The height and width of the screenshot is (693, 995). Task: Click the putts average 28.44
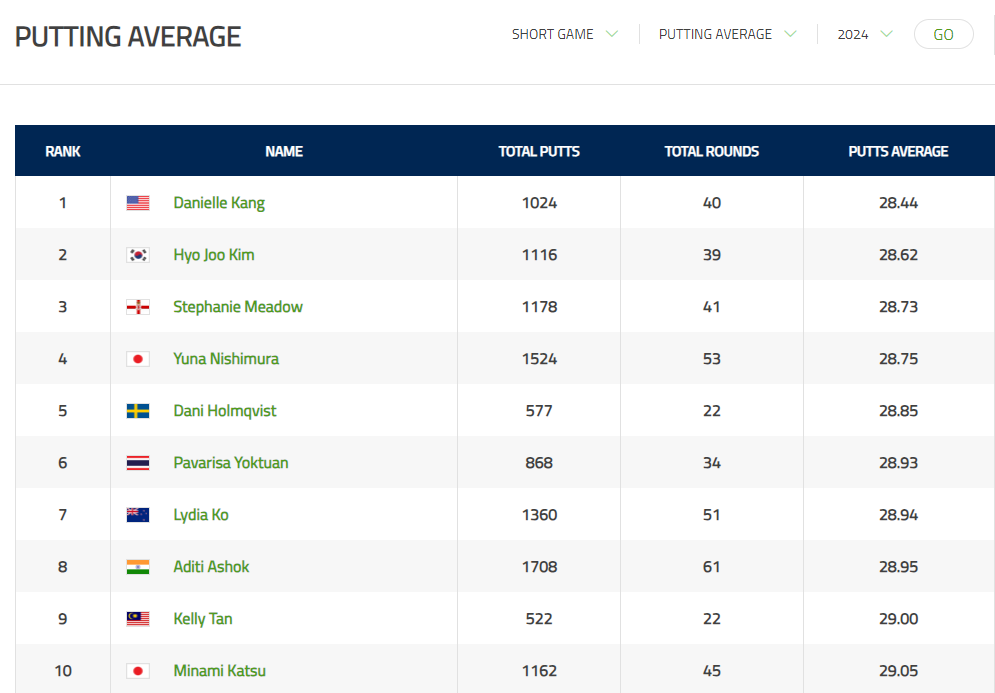[x=899, y=203]
